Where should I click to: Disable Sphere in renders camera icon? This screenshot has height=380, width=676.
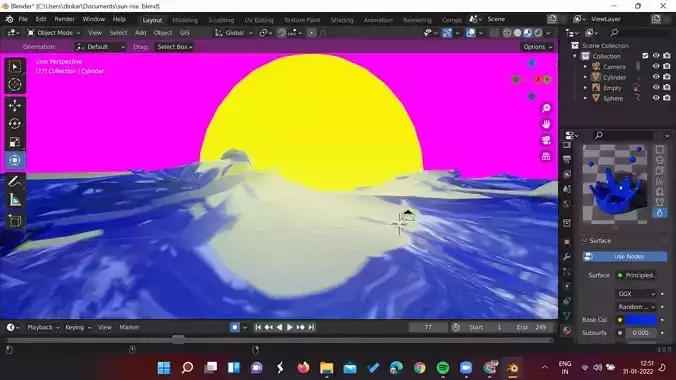coord(667,98)
